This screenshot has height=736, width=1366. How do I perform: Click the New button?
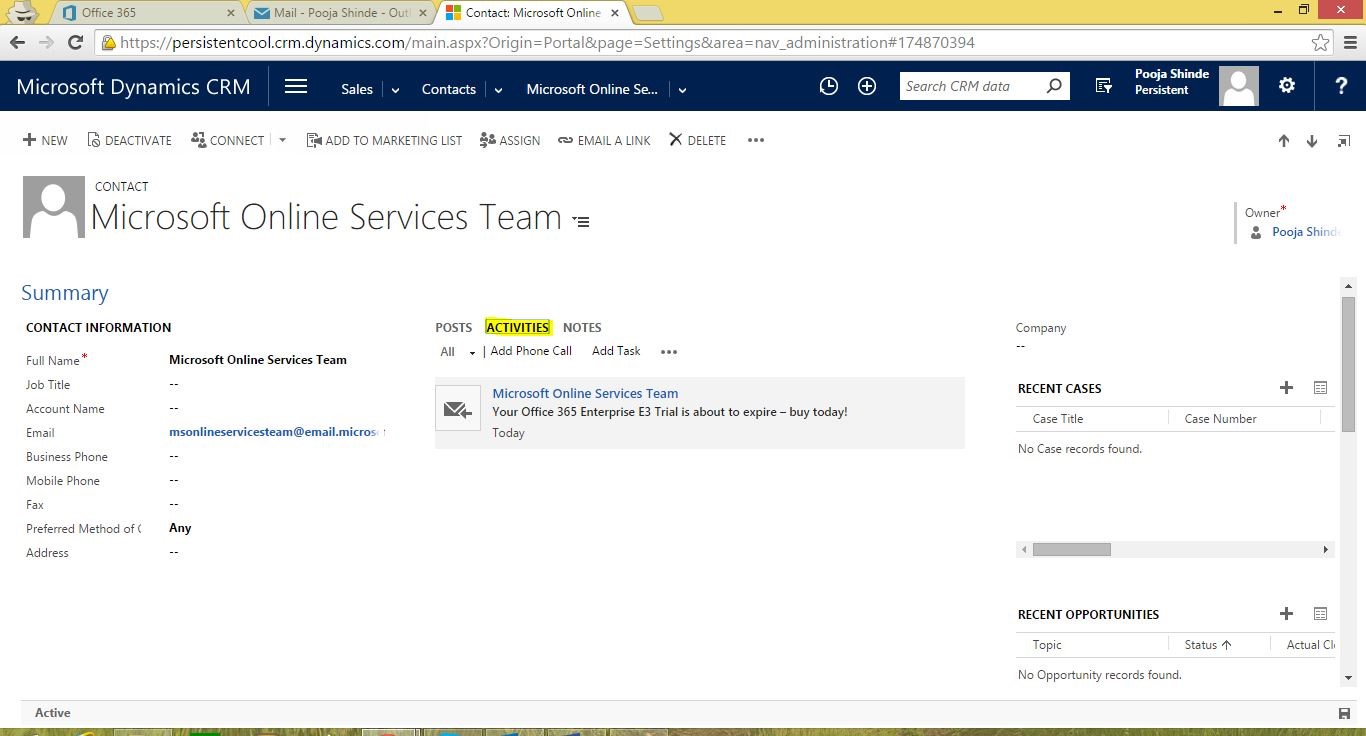tap(46, 140)
